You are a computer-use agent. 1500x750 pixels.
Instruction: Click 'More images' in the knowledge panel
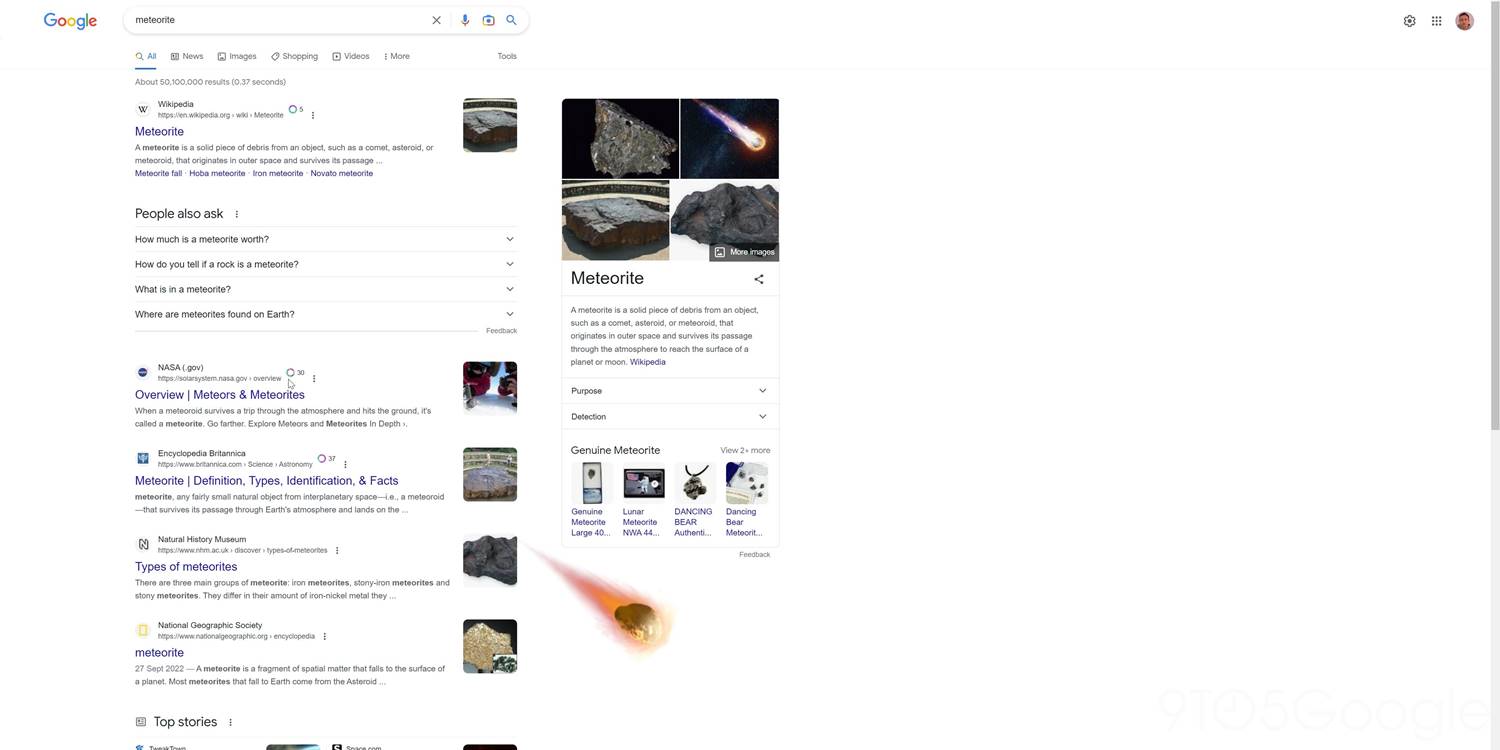tap(745, 252)
